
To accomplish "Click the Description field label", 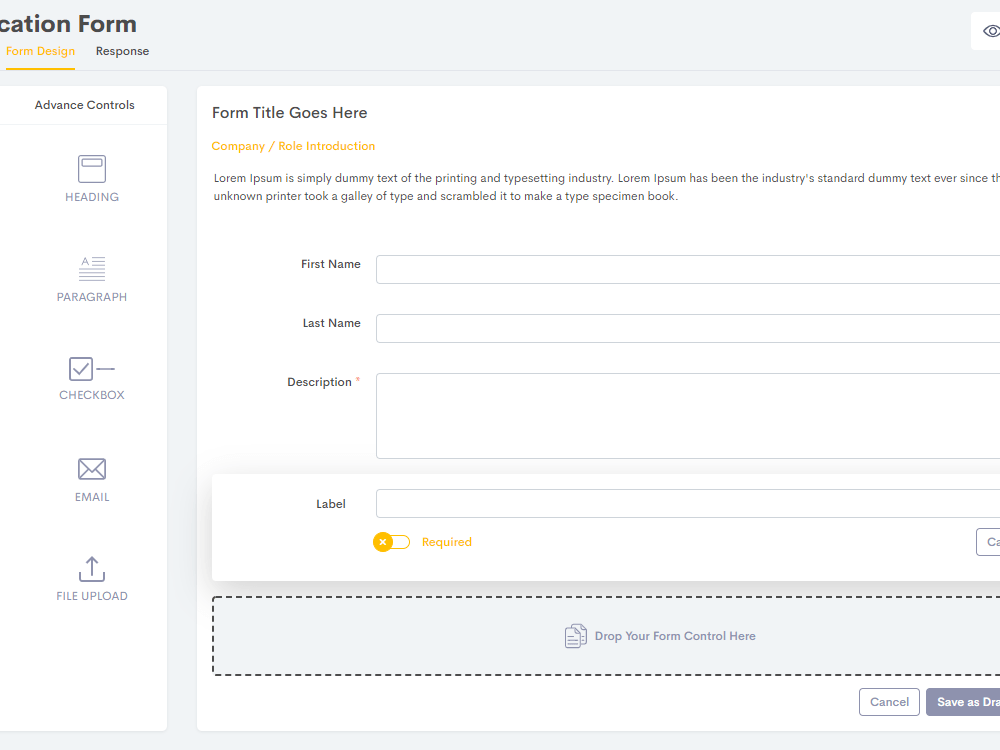I will (x=319, y=382).
